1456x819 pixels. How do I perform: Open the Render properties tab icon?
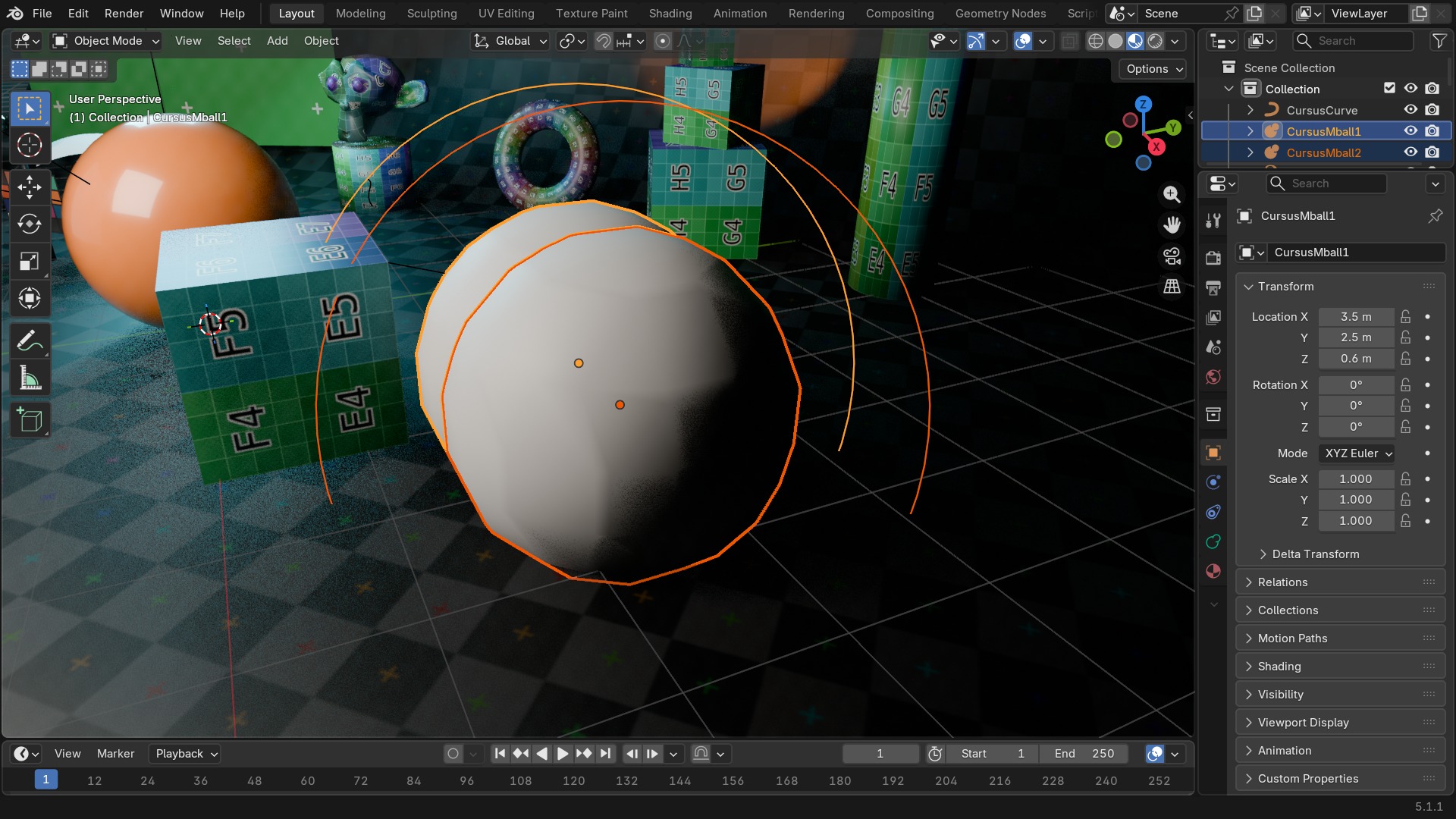1213,258
